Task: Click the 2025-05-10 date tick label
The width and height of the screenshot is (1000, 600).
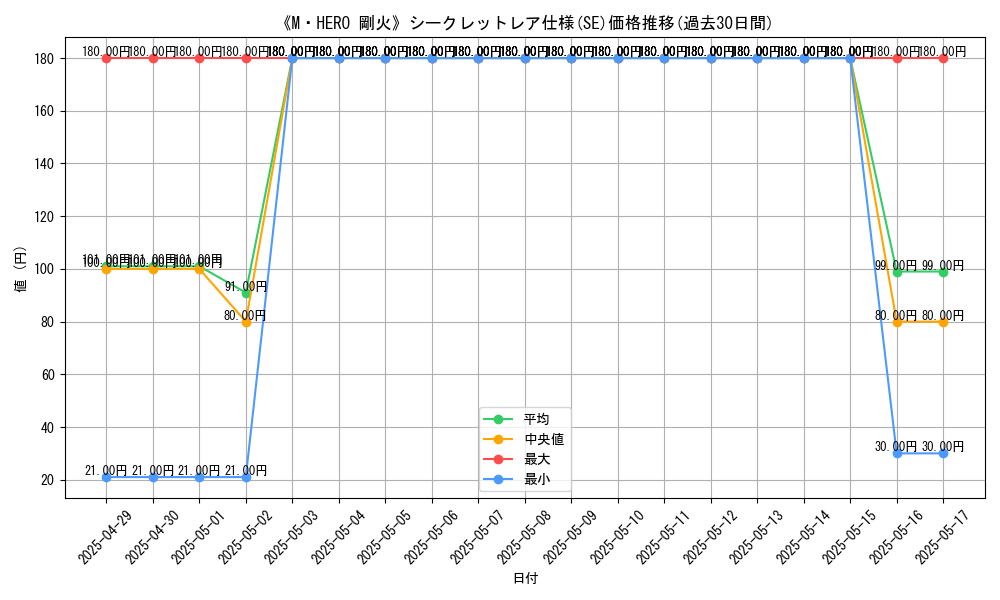Action: pyautogui.click(x=617, y=536)
